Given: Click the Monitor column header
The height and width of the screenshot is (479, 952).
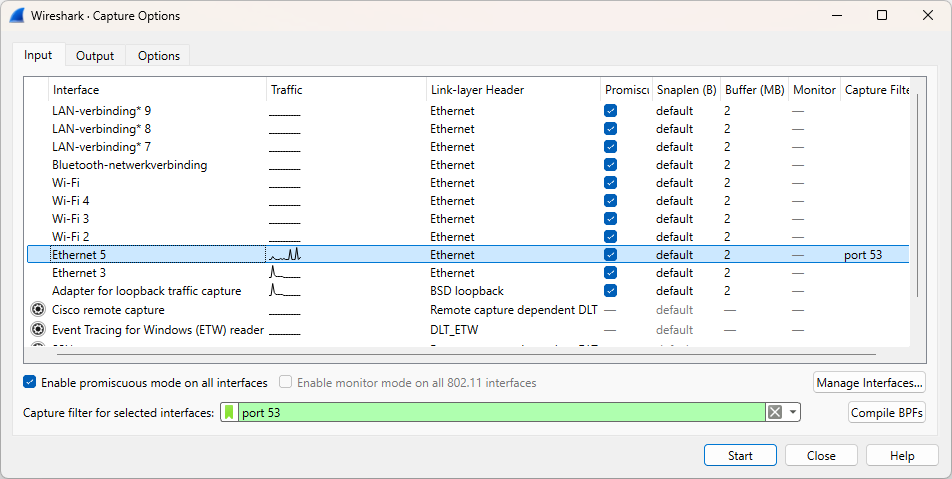Looking at the screenshot, I should (814, 90).
